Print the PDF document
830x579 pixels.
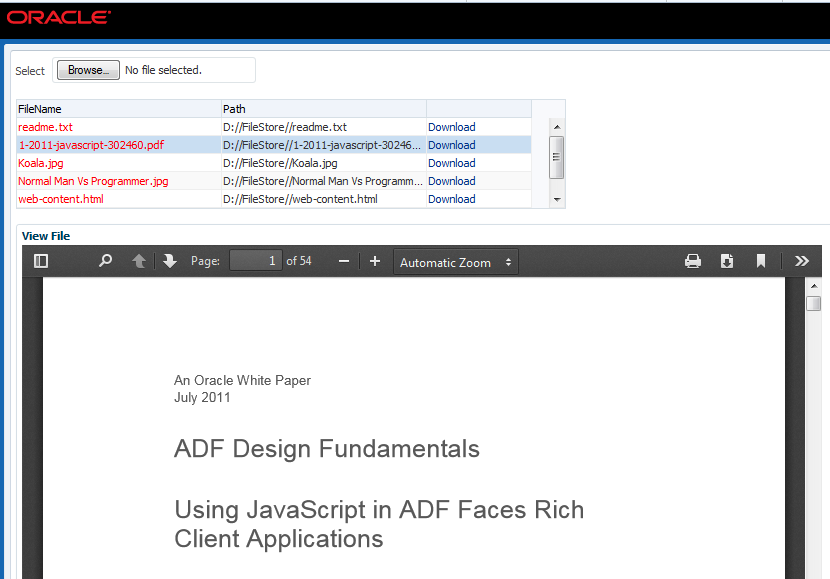[693, 261]
